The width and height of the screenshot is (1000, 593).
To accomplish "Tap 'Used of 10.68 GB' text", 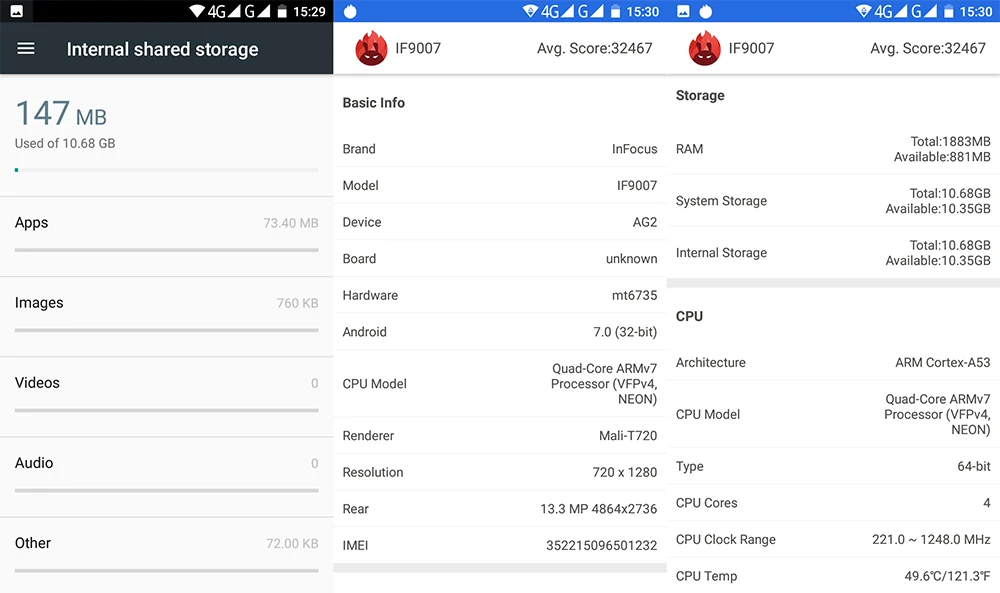I will click(65, 143).
